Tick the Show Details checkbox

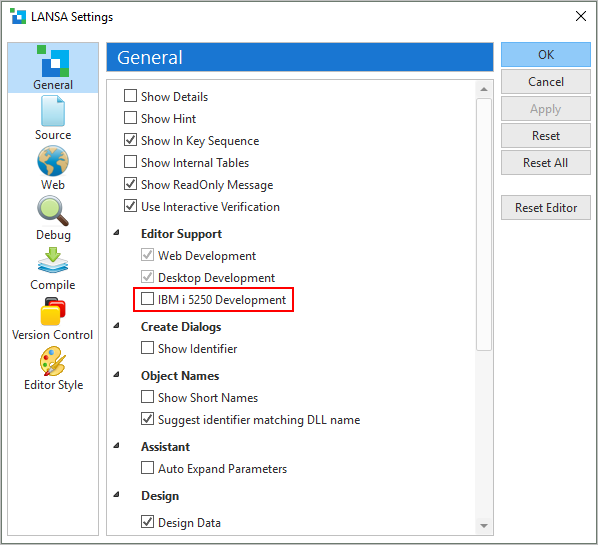pyautogui.click(x=130, y=96)
